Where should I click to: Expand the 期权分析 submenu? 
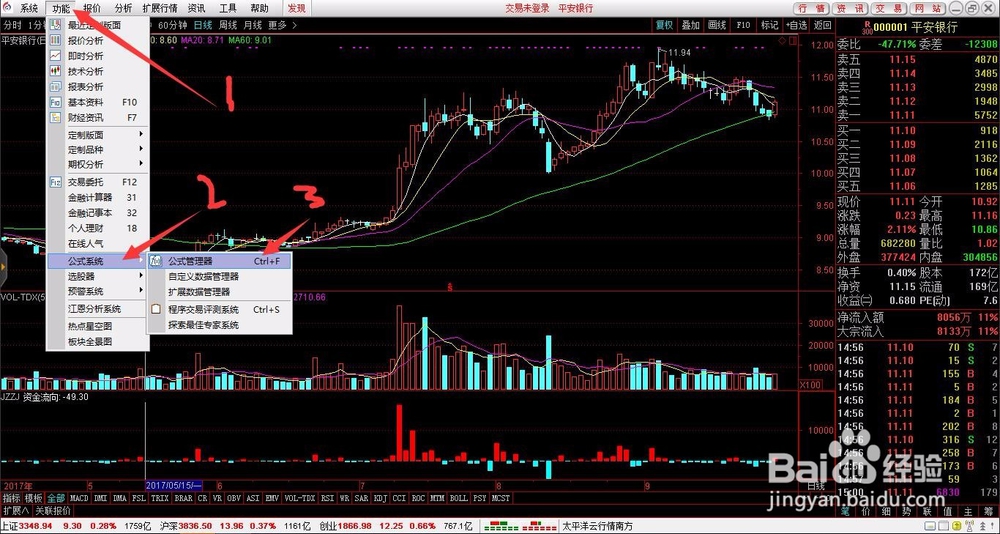pyautogui.click(x=141, y=164)
